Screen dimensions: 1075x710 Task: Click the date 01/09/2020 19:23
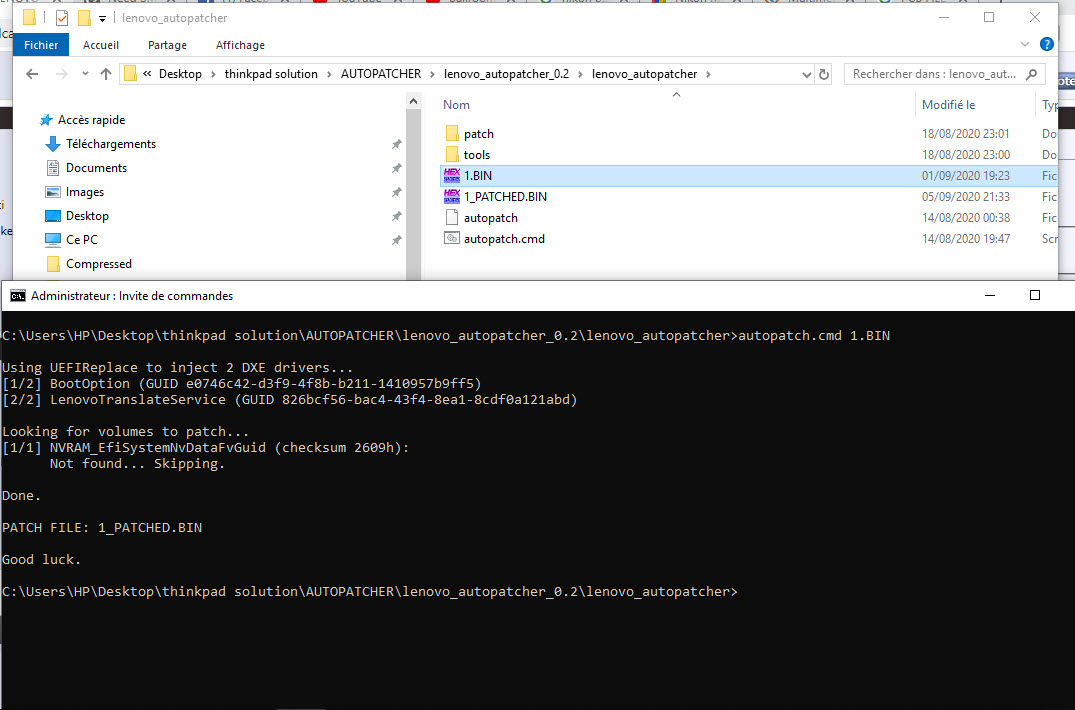pos(965,176)
